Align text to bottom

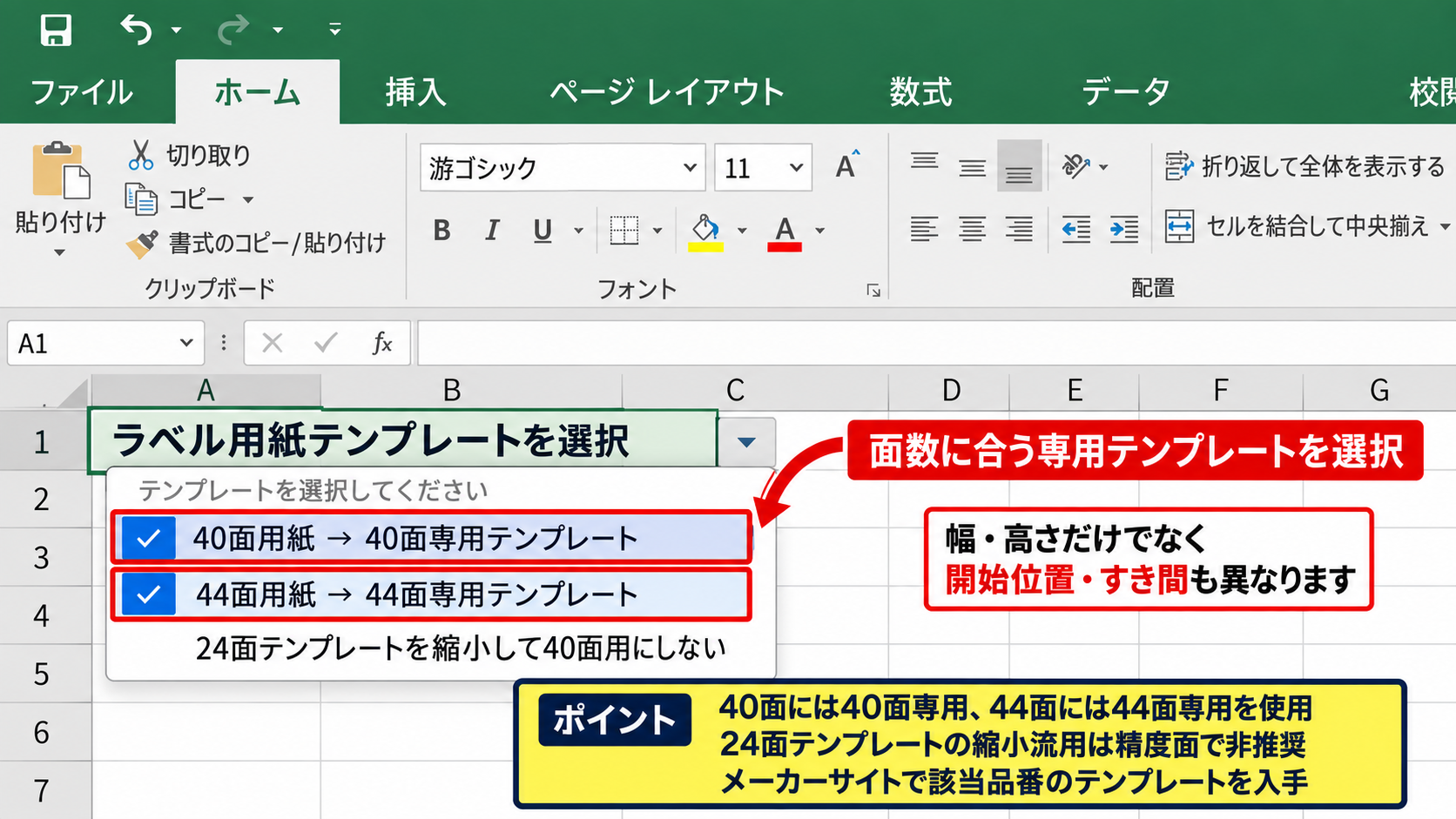[x=1019, y=165]
